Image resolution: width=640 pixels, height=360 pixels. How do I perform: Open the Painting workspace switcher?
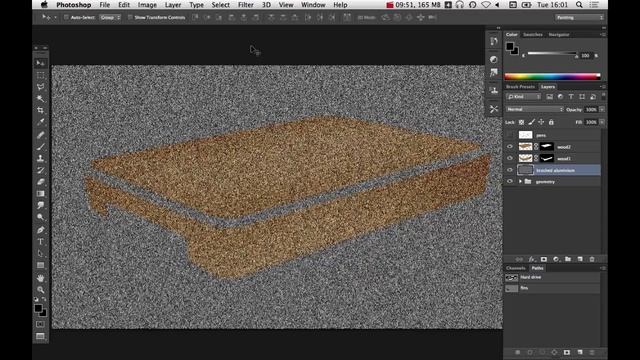[579, 18]
